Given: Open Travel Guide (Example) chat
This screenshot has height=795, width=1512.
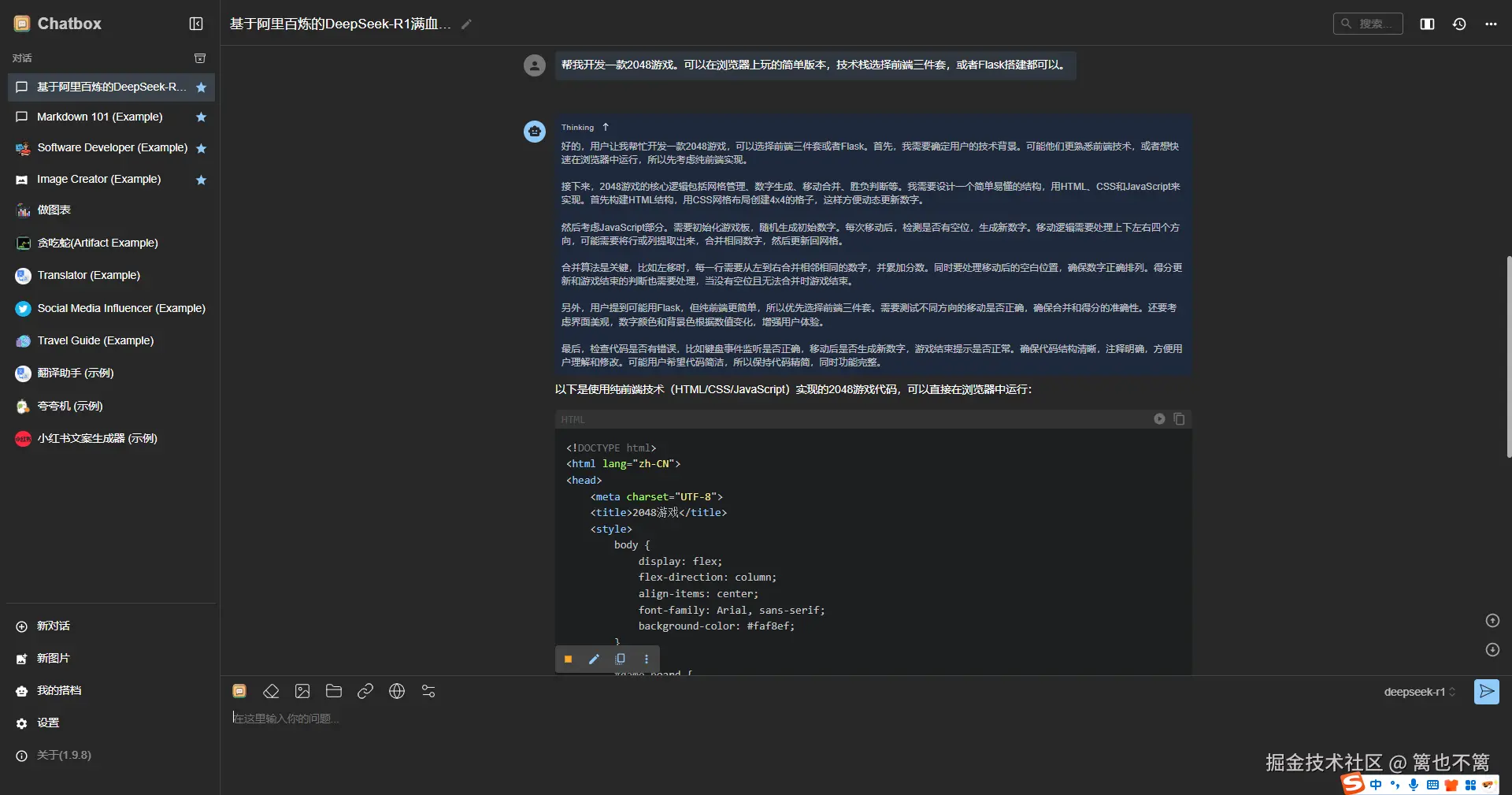Looking at the screenshot, I should point(111,340).
